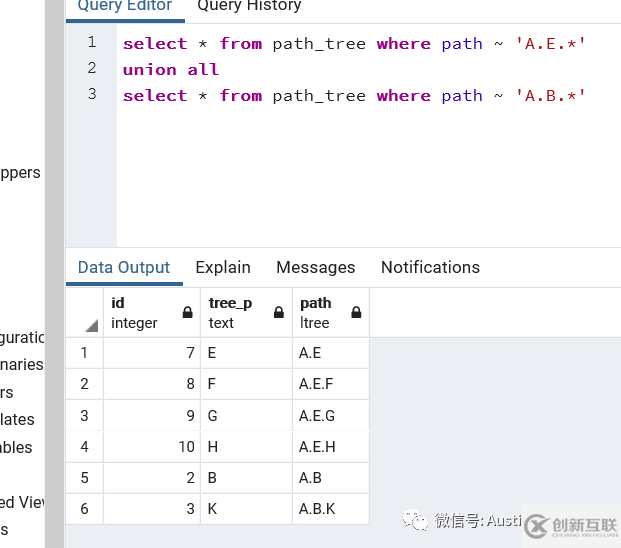Open the Query History tab
This screenshot has height=548, width=621.
[x=249, y=6]
